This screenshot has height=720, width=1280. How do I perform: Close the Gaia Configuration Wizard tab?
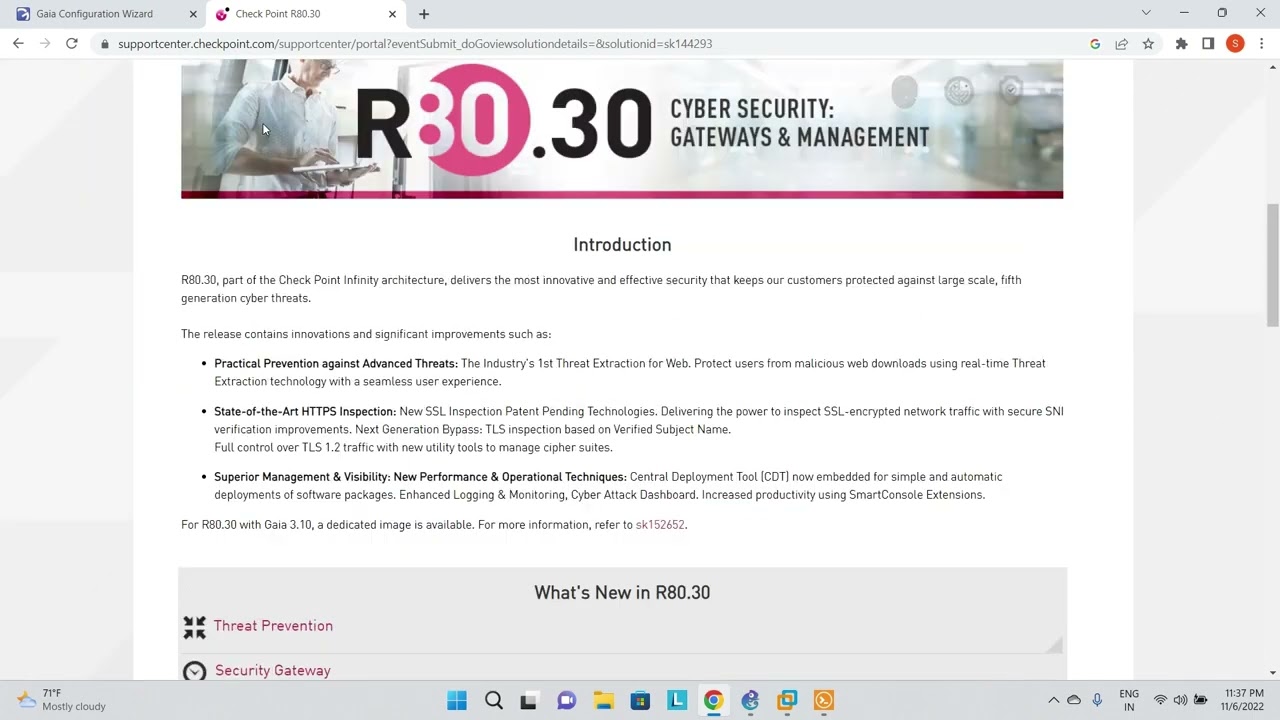click(x=193, y=14)
